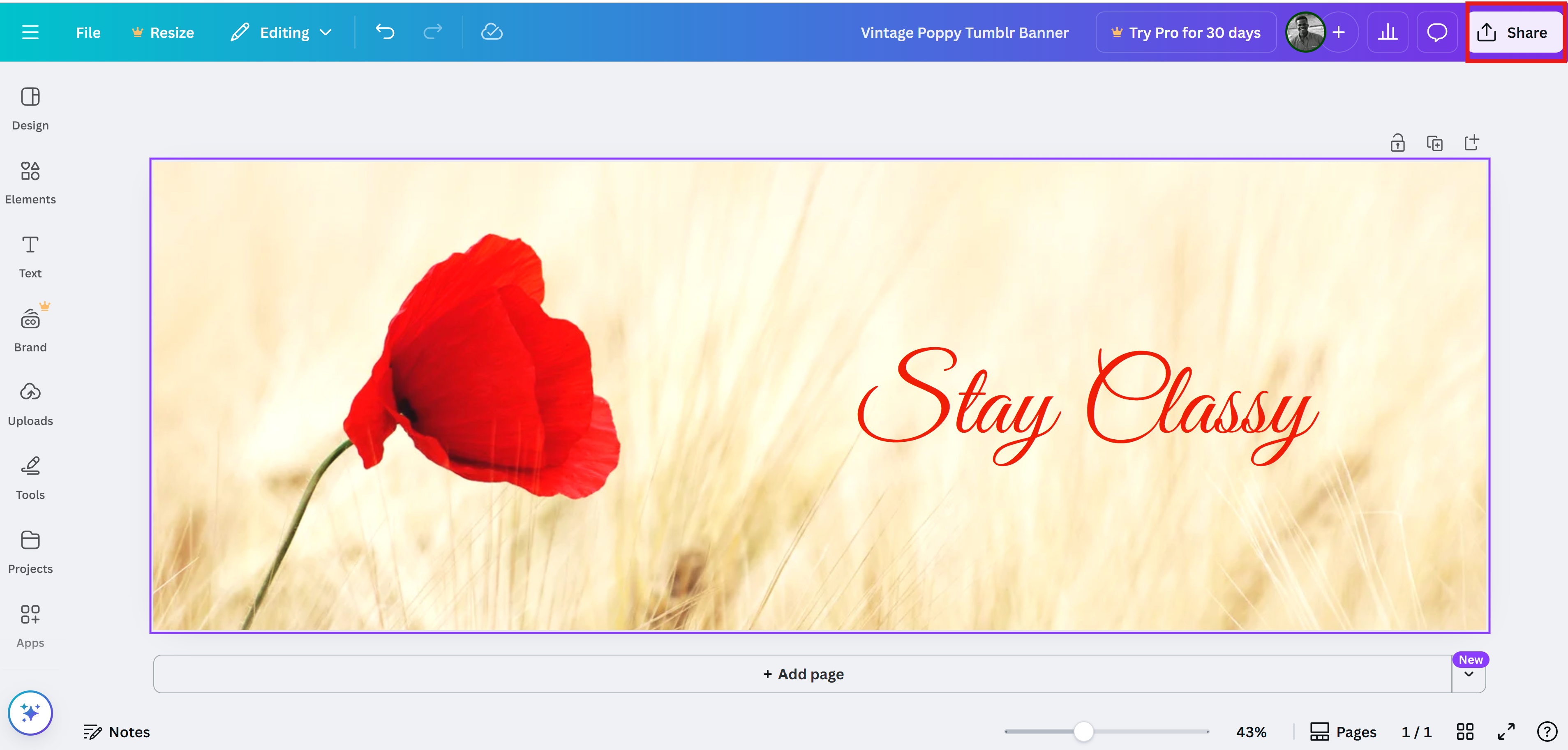This screenshot has width=1568, height=750.
Task: Open the Brand kit panel
Action: tap(30, 330)
